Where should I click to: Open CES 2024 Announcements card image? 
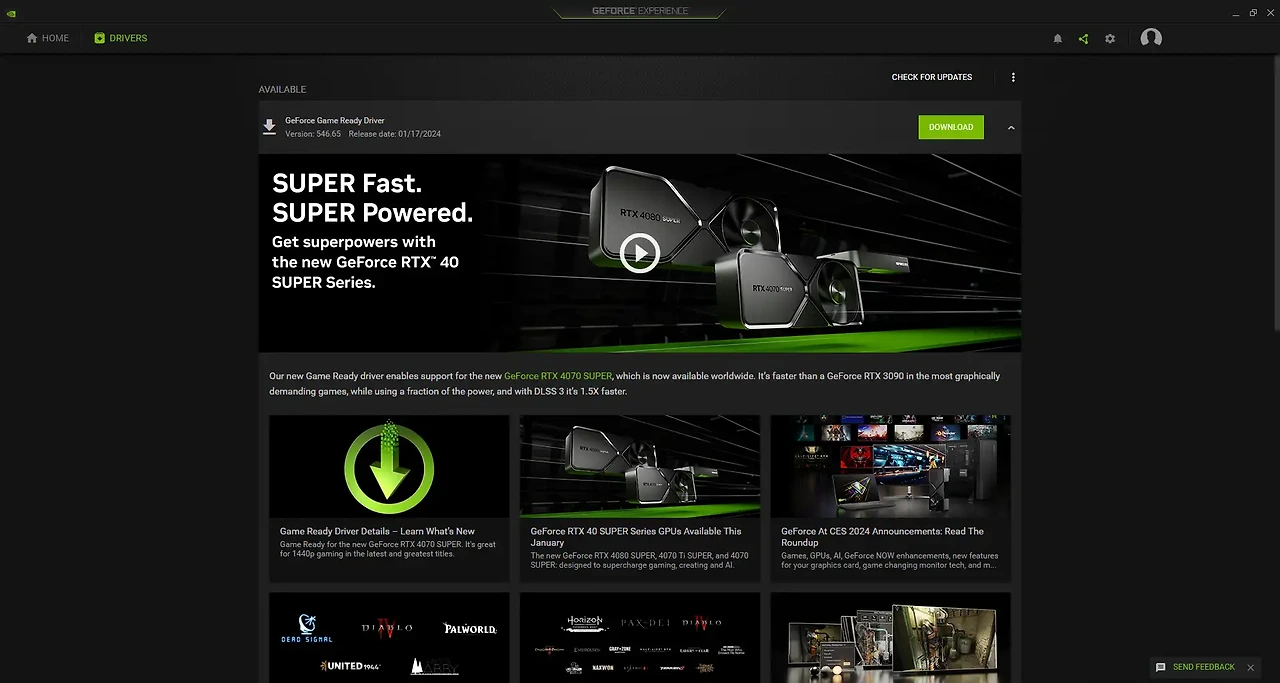[x=890, y=466]
